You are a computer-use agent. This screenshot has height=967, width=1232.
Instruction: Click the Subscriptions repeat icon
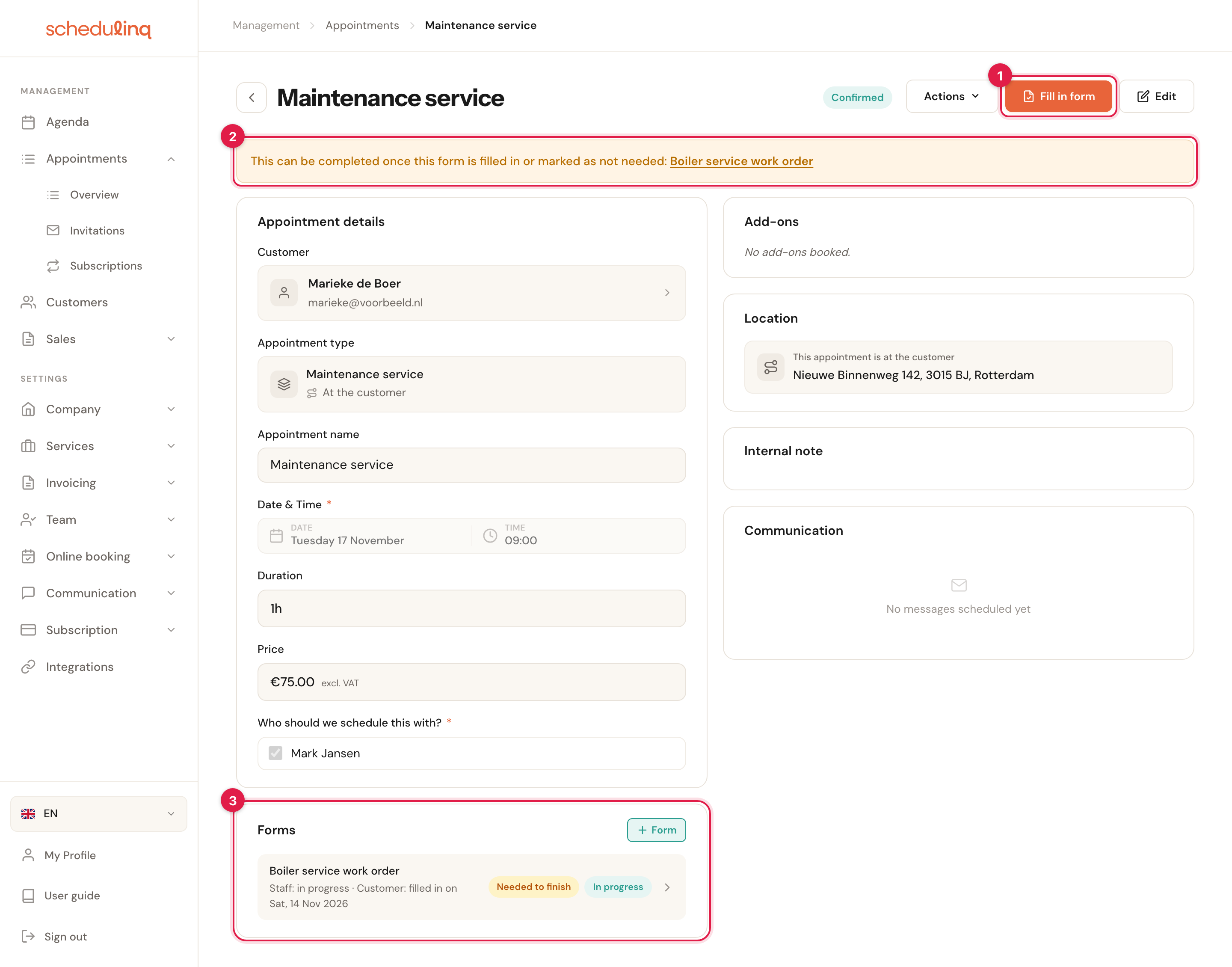(x=53, y=266)
